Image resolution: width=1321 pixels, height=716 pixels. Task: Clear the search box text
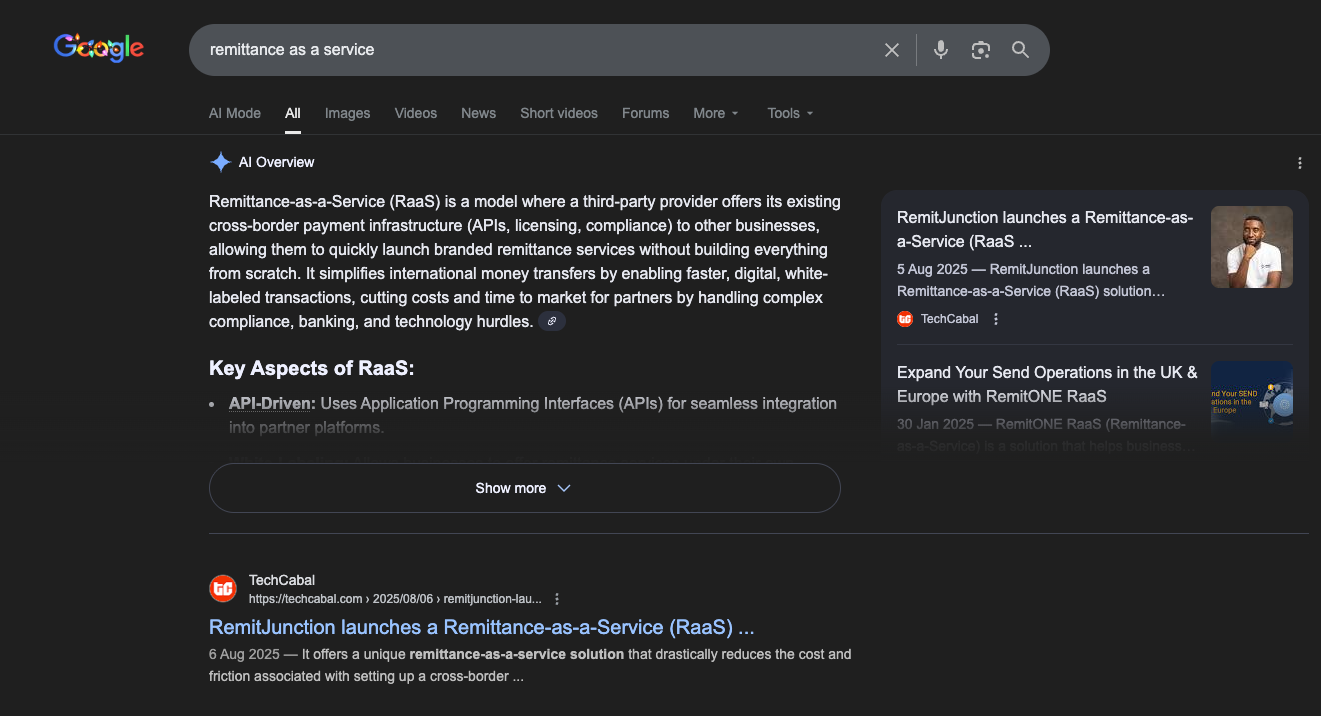pos(892,50)
